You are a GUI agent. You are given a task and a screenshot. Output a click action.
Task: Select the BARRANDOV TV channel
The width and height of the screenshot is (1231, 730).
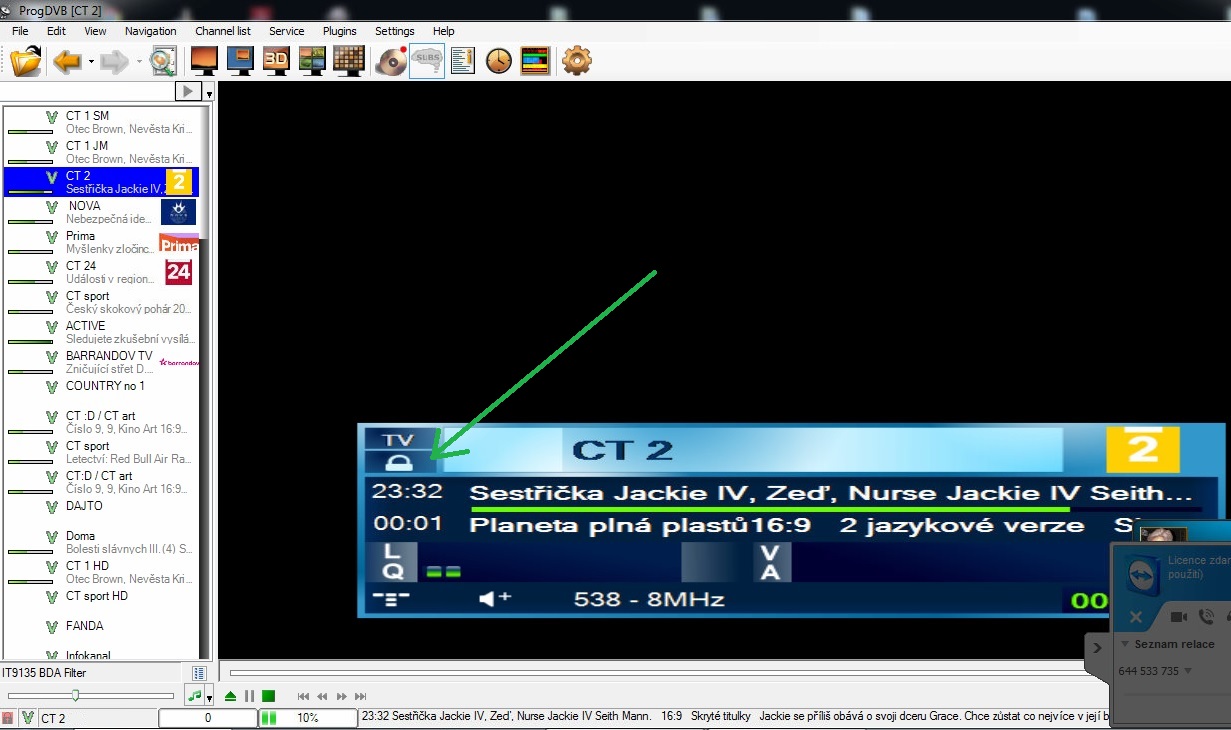[x=102, y=362]
